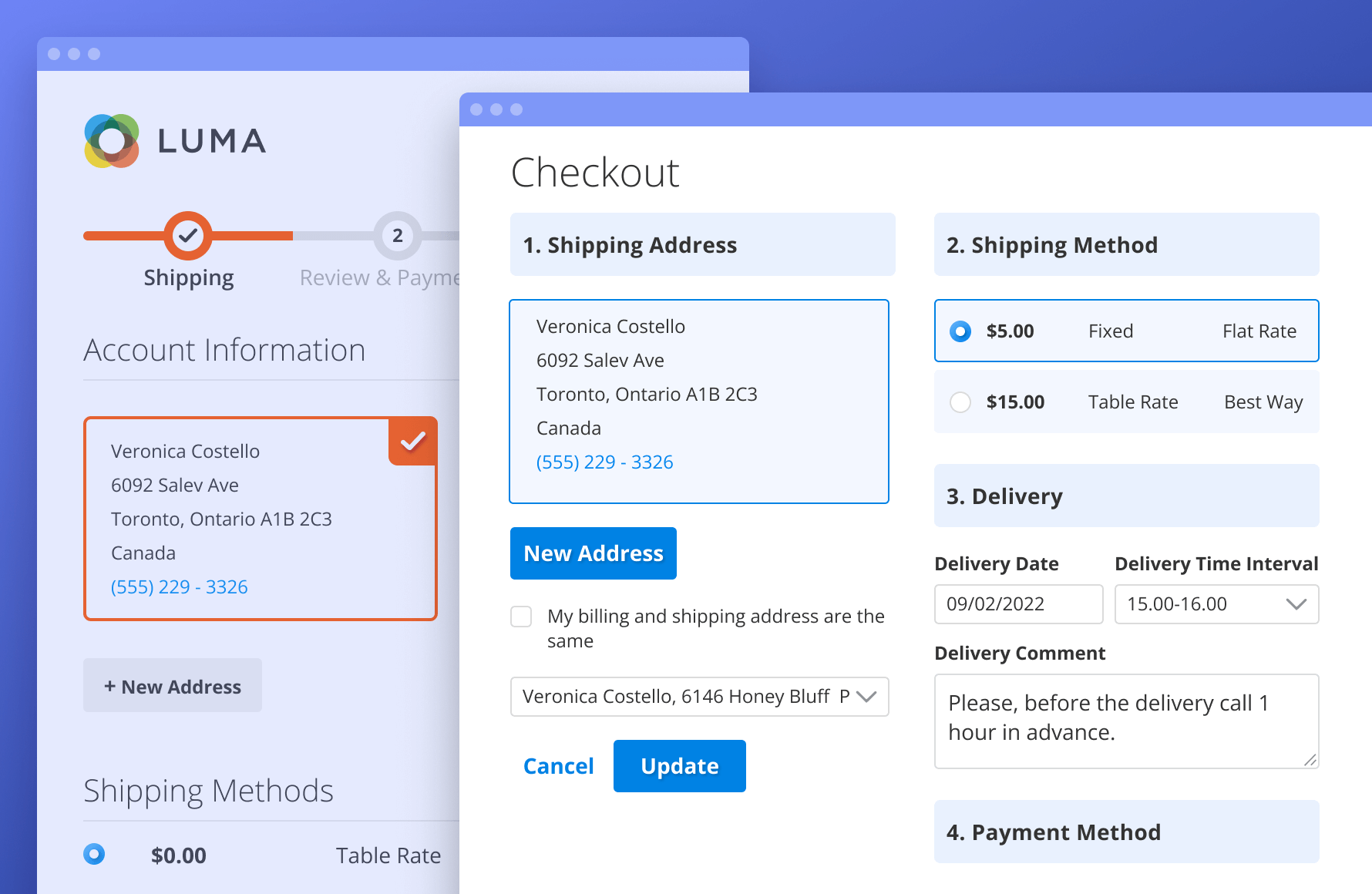Click the Delivery Date input field
Image resolution: width=1372 pixels, height=894 pixels.
point(1018,604)
